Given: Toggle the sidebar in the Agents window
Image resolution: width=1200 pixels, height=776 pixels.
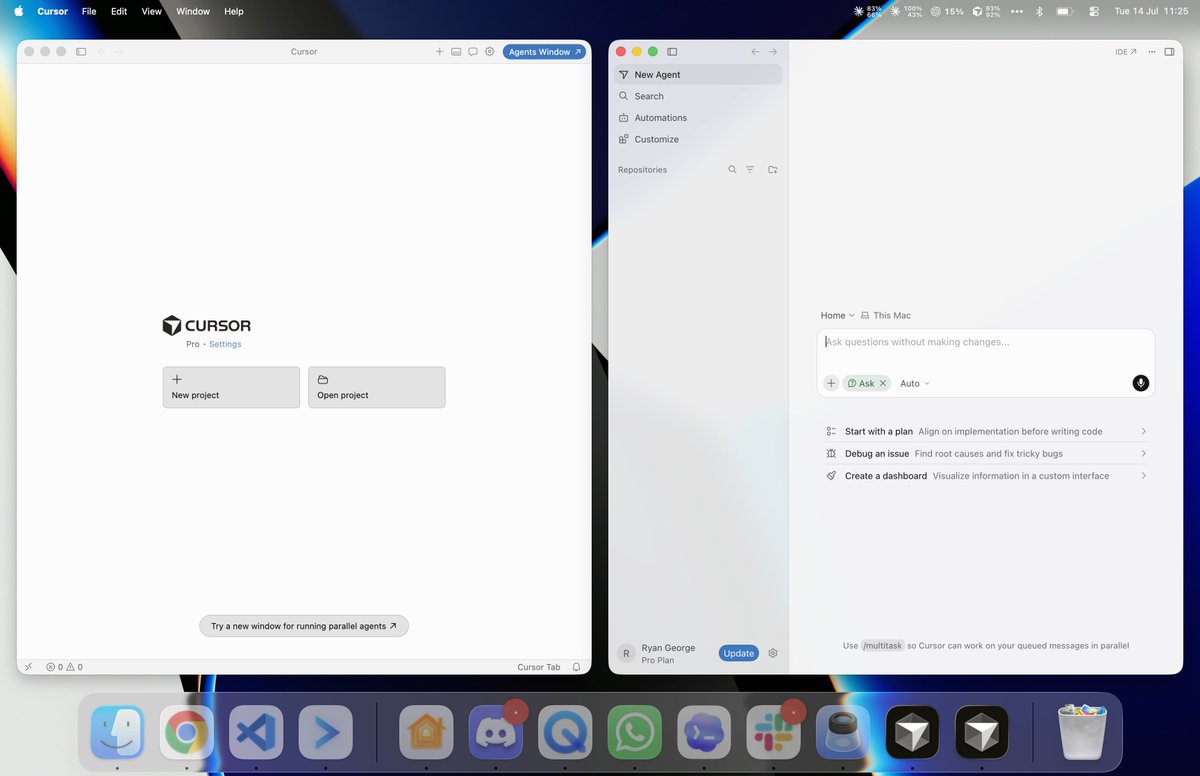Looking at the screenshot, I should pos(672,52).
